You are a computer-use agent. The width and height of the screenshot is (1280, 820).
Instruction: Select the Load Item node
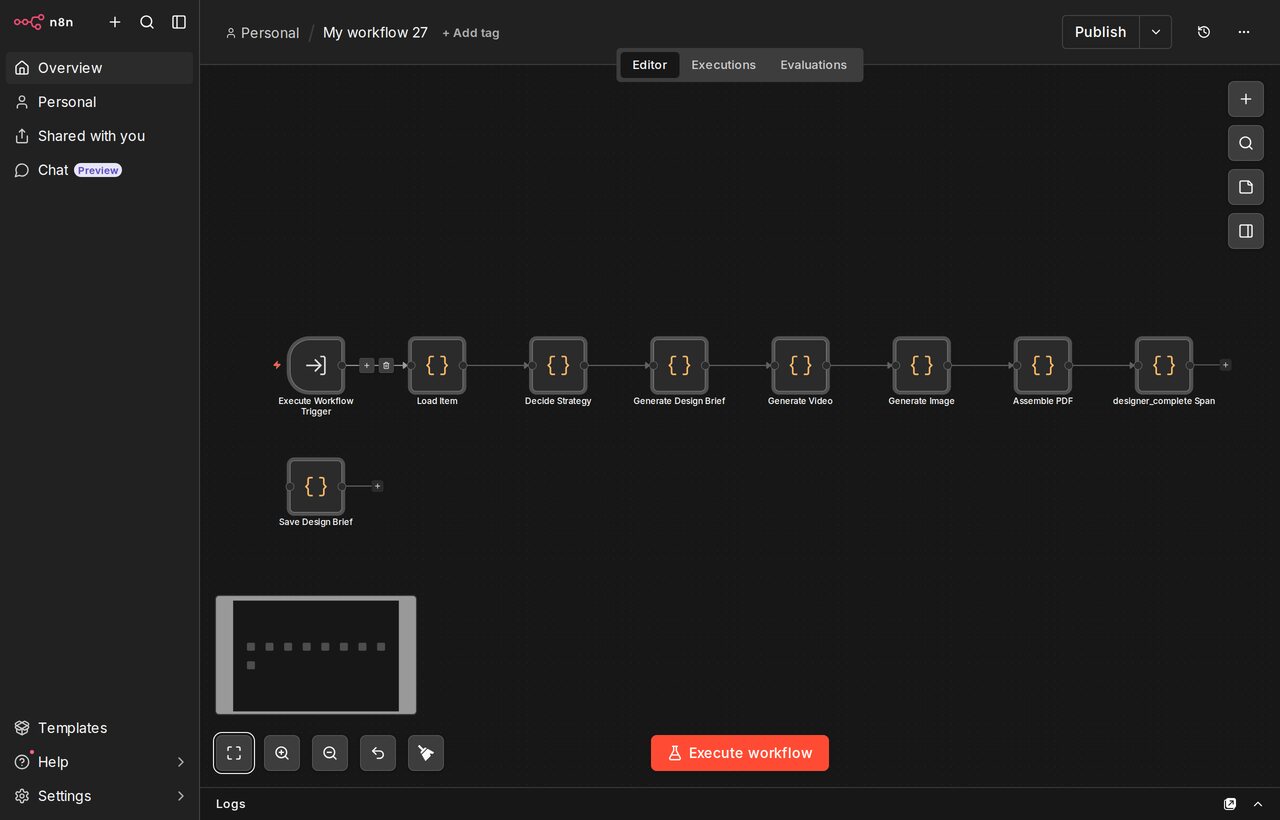click(437, 365)
